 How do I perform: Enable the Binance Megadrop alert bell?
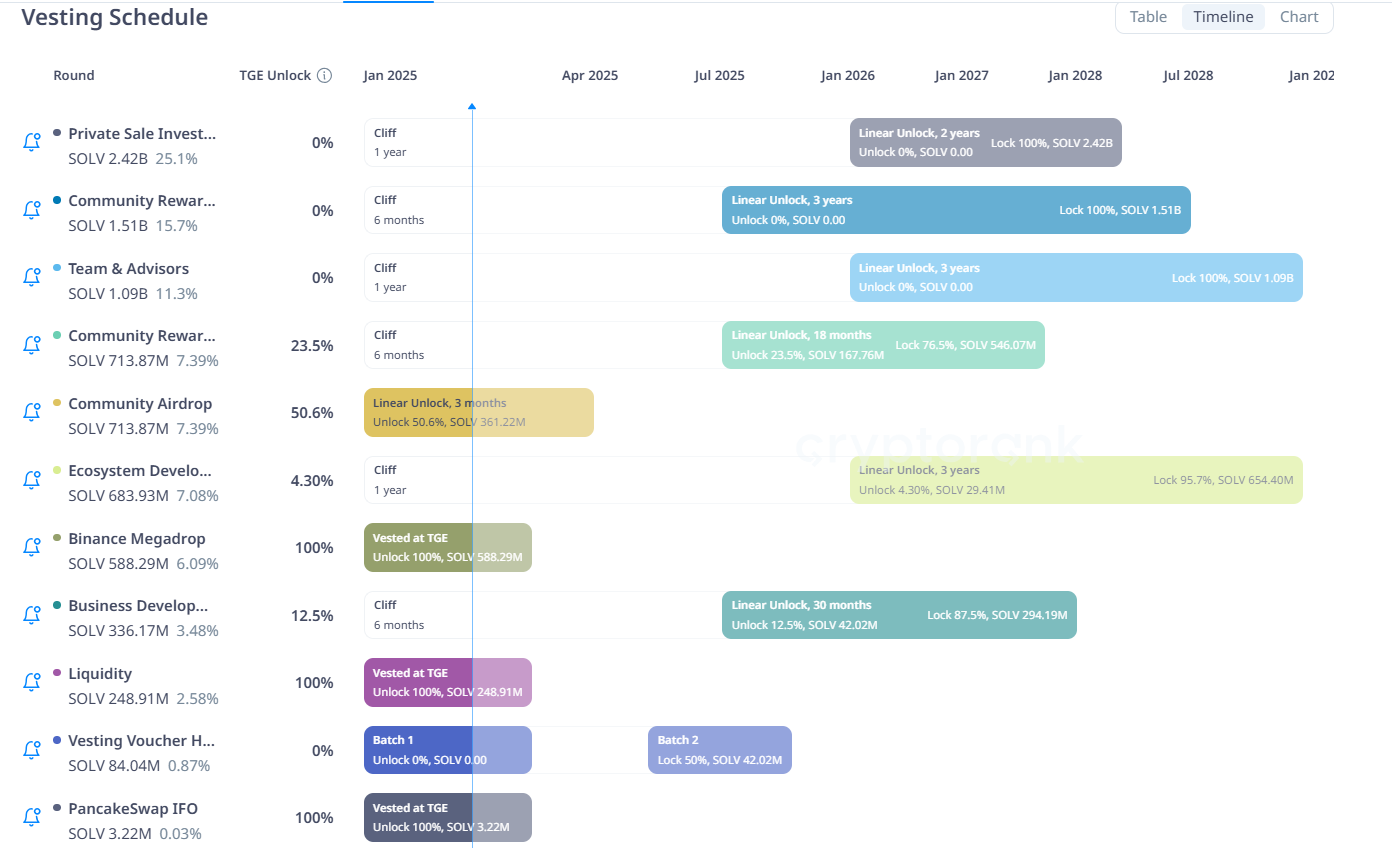click(31, 548)
